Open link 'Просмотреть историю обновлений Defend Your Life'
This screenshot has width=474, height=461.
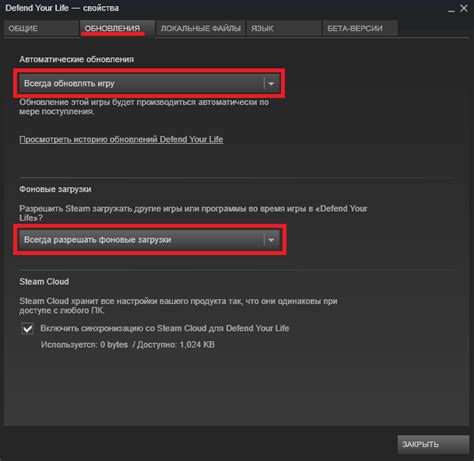121,139
